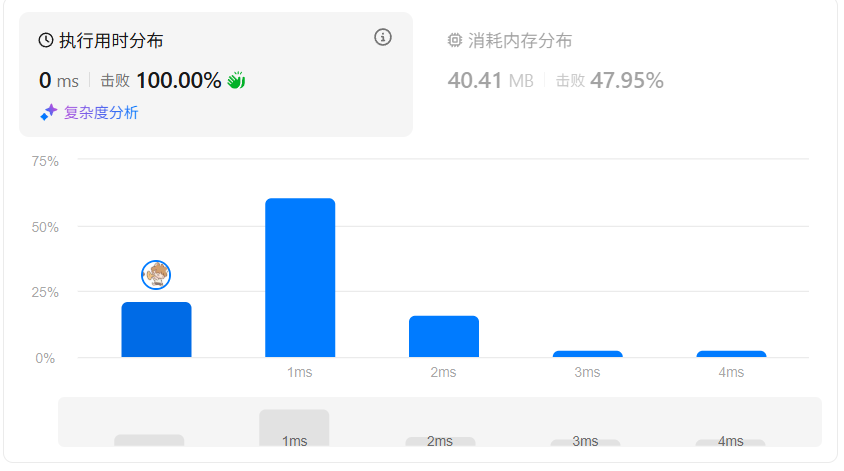Click the 4ms x-axis label under chart

click(731, 372)
